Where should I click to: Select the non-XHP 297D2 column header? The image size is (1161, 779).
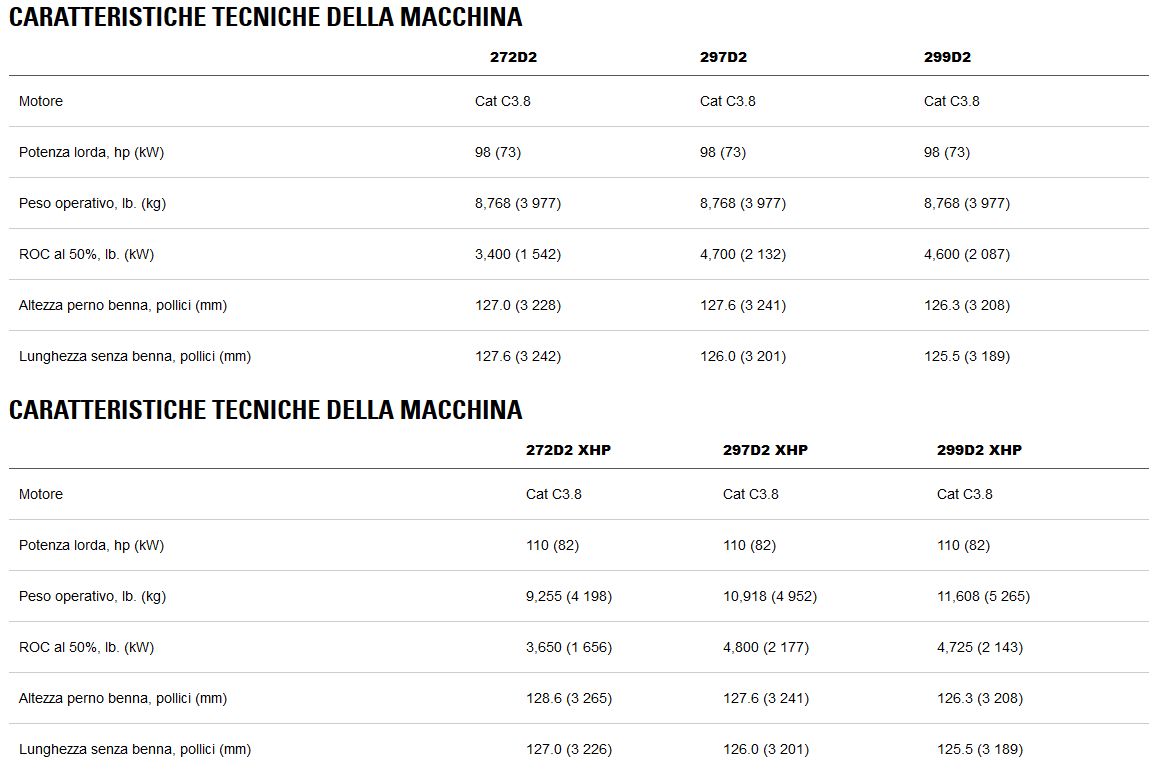(x=723, y=57)
